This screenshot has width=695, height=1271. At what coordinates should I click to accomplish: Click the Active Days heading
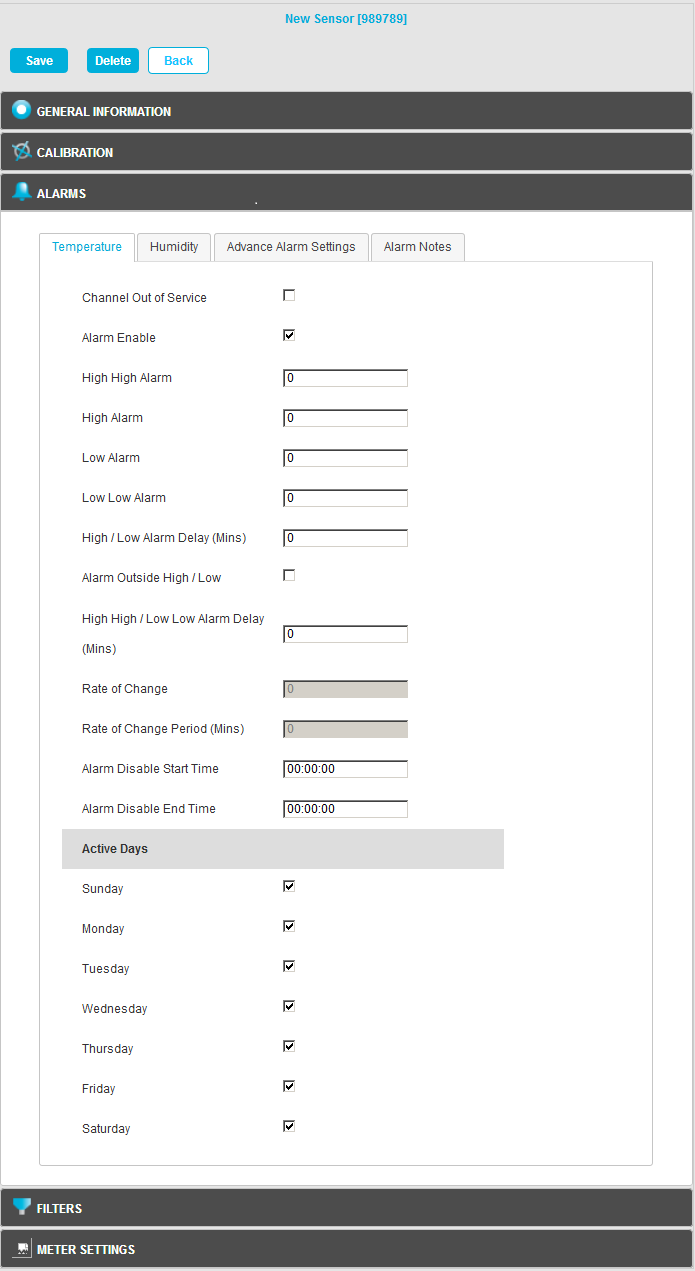coord(115,849)
